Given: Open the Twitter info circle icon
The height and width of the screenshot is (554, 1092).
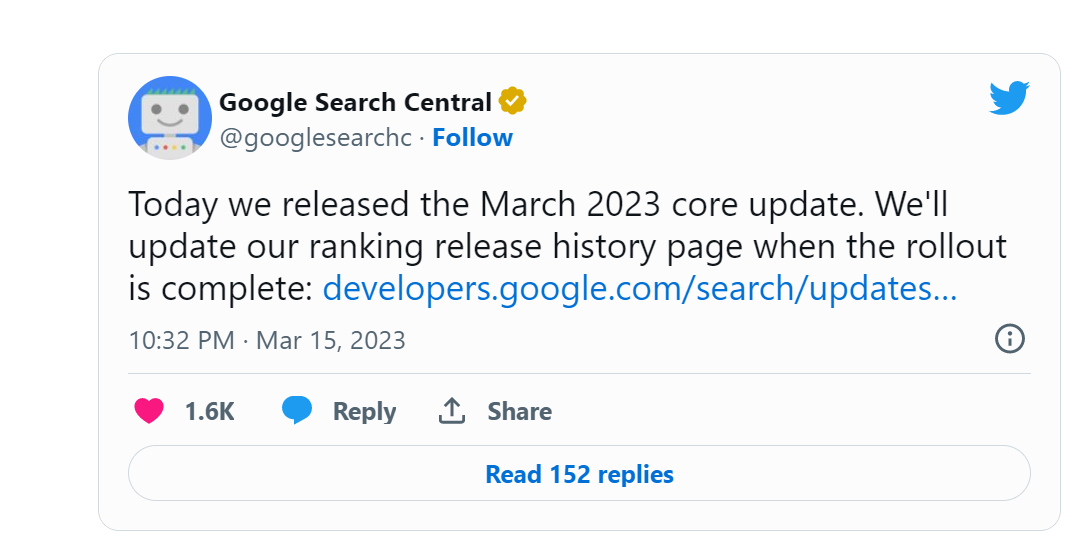Looking at the screenshot, I should click(1010, 338).
